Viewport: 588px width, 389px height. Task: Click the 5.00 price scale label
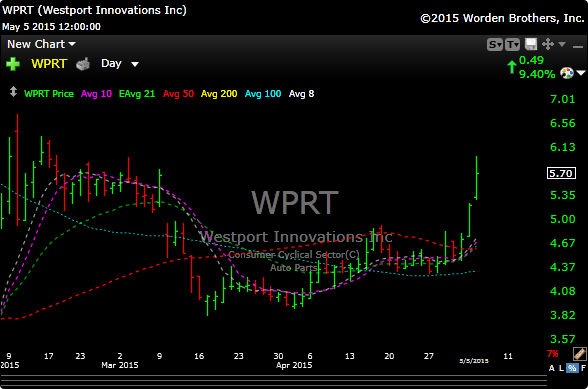tap(562, 219)
